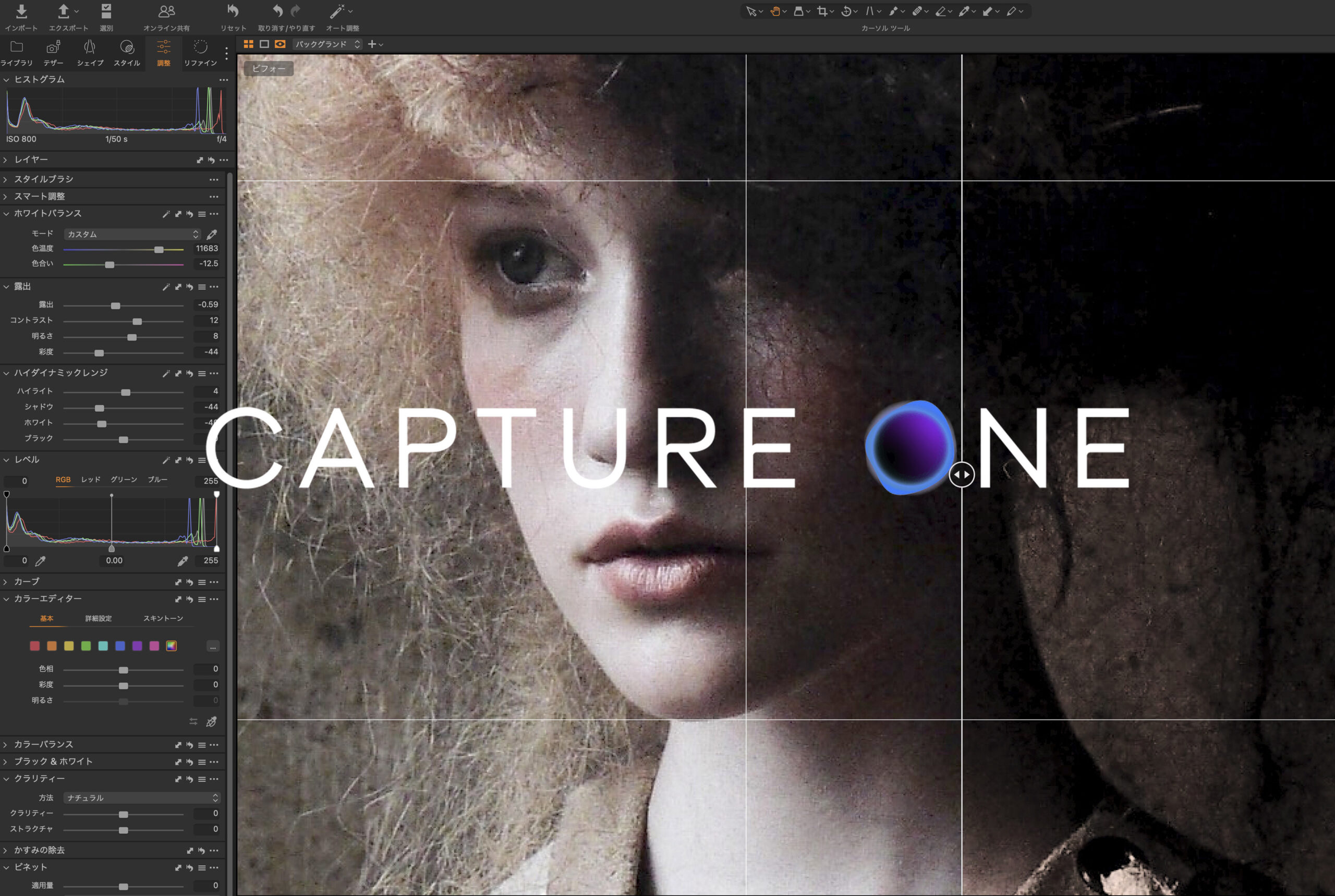This screenshot has height=896, width=1335.
Task: Pick the Keystone cursor tool
Action: (870, 11)
